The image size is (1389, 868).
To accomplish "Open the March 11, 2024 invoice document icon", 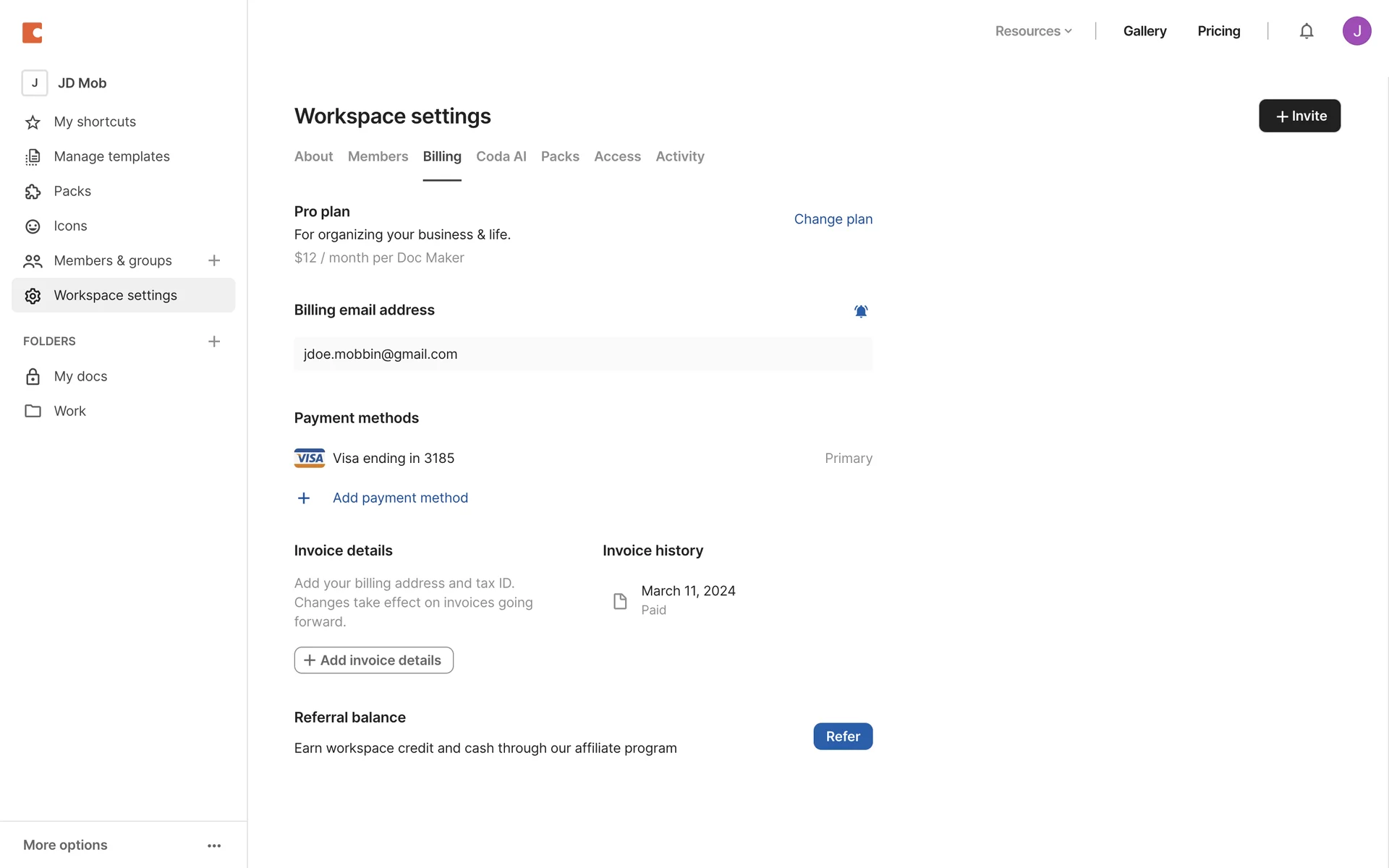I will pyautogui.click(x=620, y=601).
